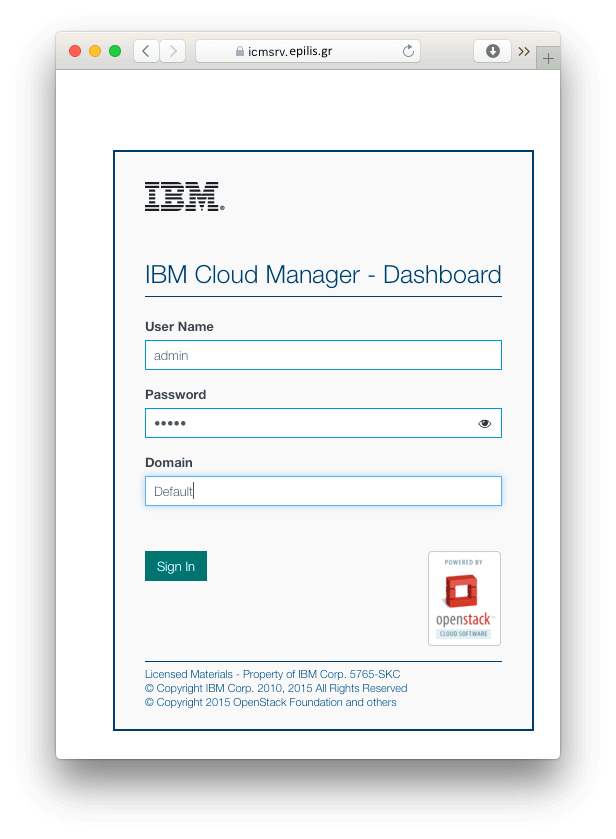This screenshot has width=616, height=839.
Task: Maximize the window with the green button
Action: [115, 51]
